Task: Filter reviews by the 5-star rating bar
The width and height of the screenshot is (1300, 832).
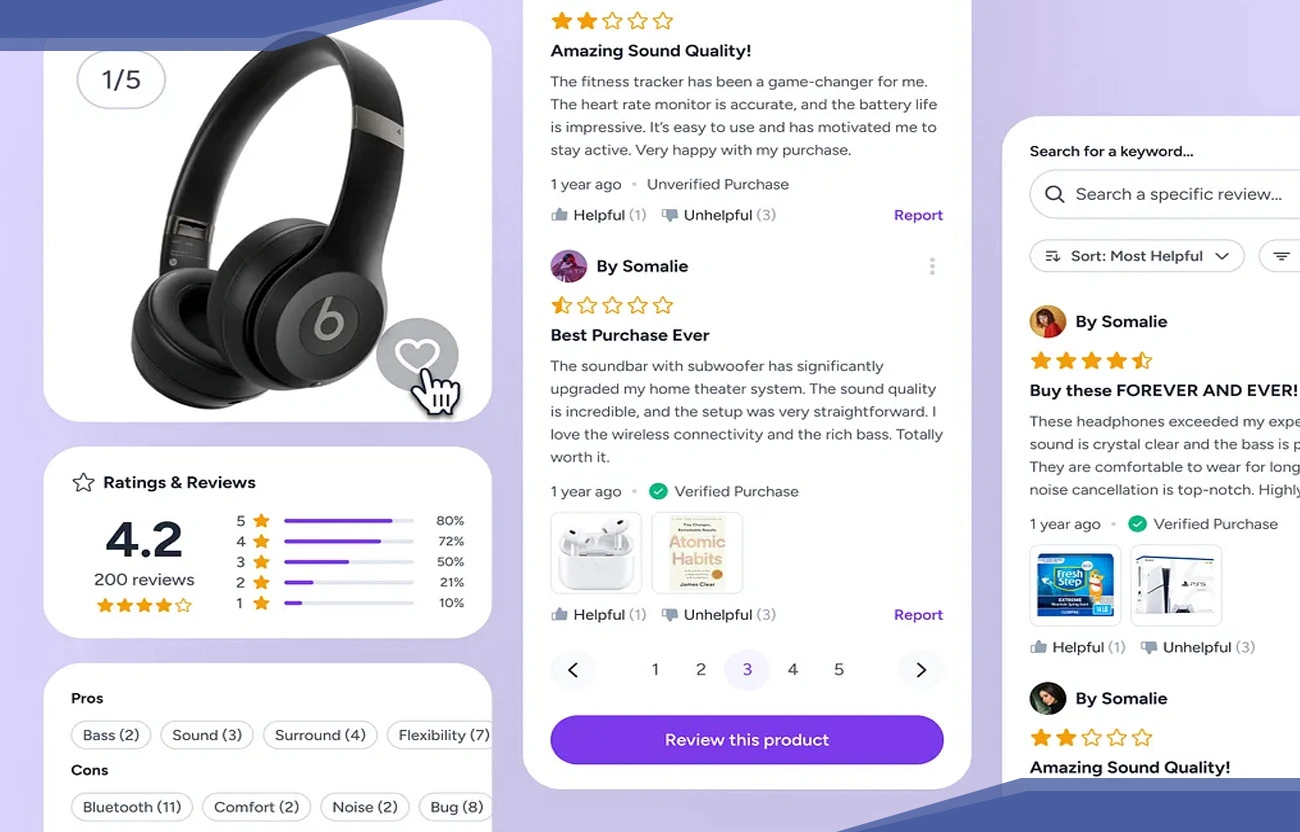Action: coord(349,521)
